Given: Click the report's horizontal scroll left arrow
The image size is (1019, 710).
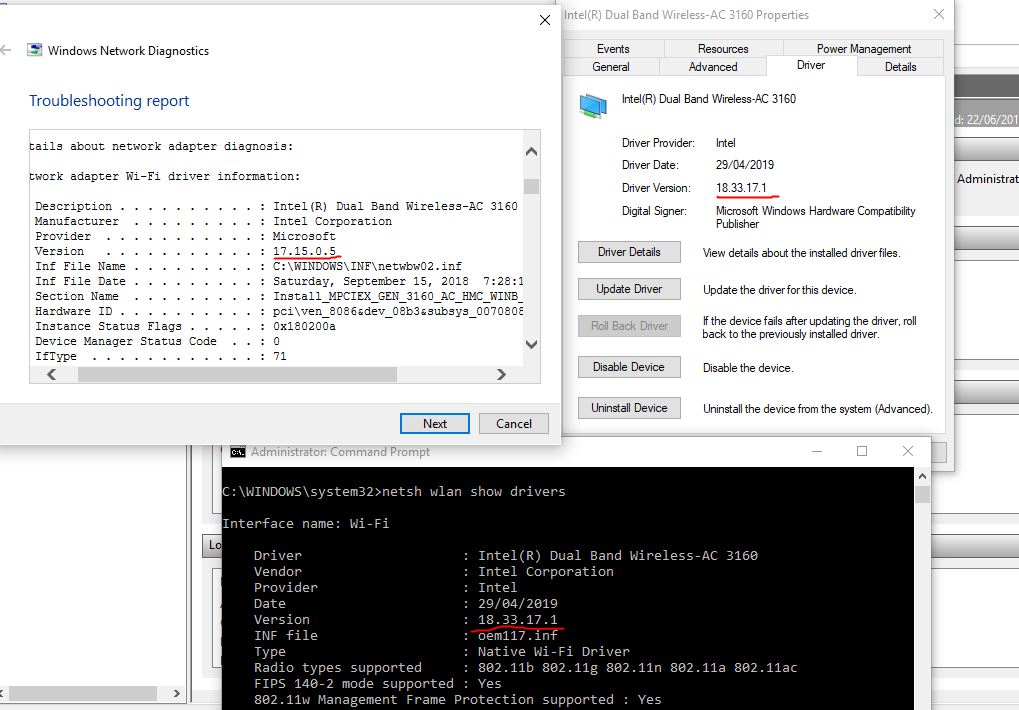Looking at the screenshot, I should click(x=51, y=374).
